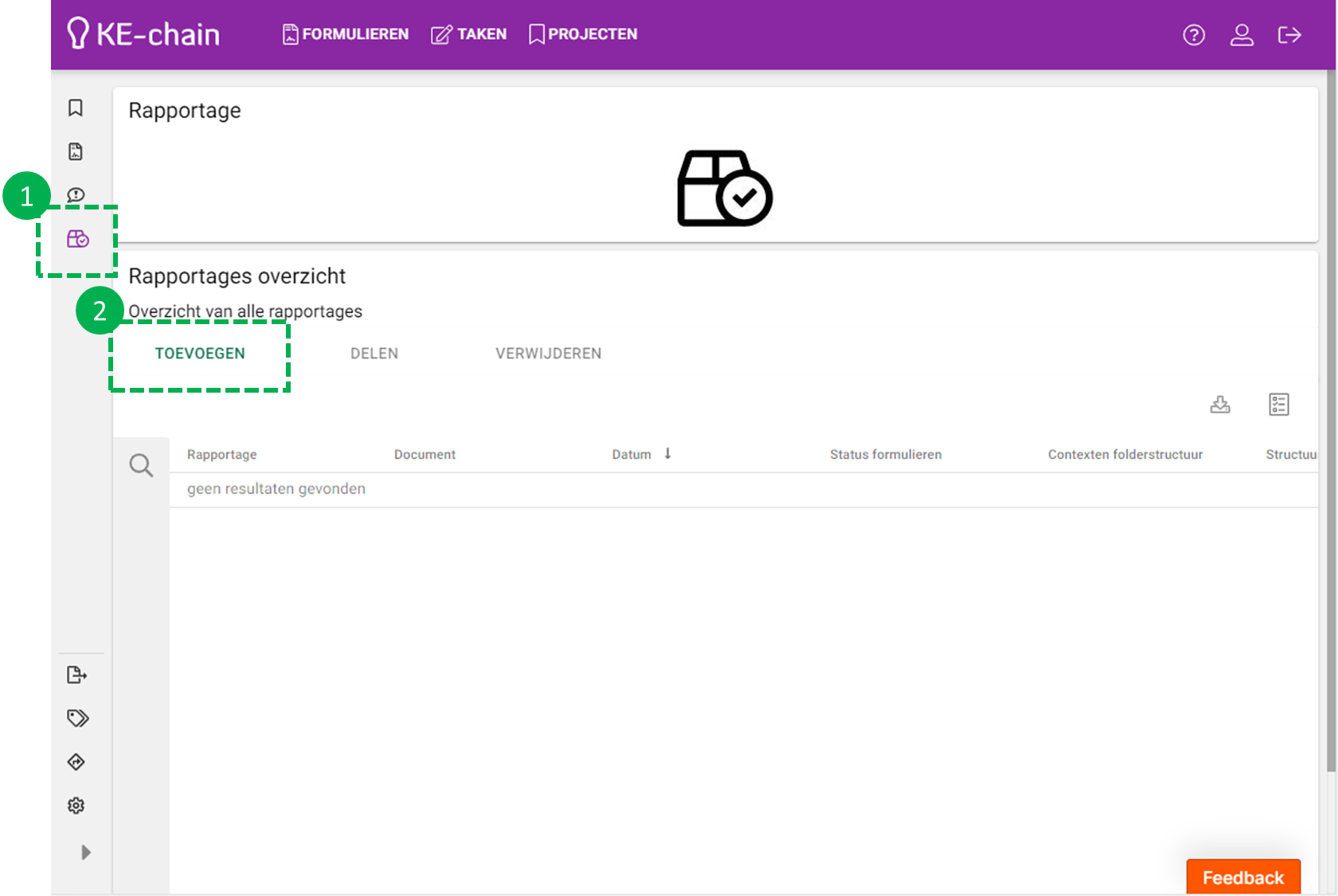Click the diamond directions sidebar icon

(76, 762)
